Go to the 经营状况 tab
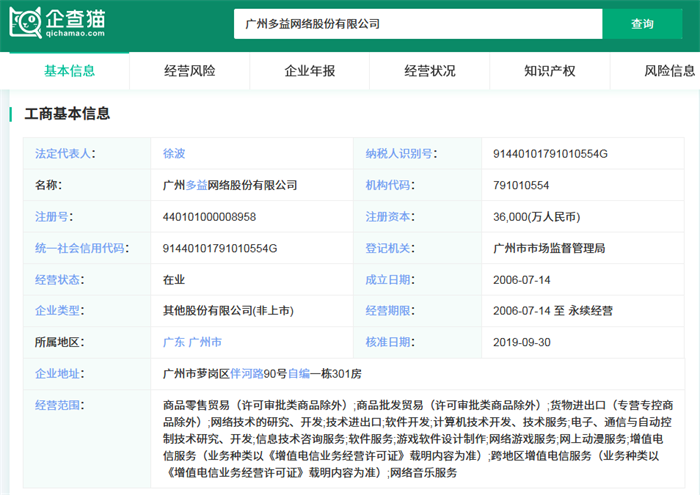700x495 pixels. (x=430, y=71)
